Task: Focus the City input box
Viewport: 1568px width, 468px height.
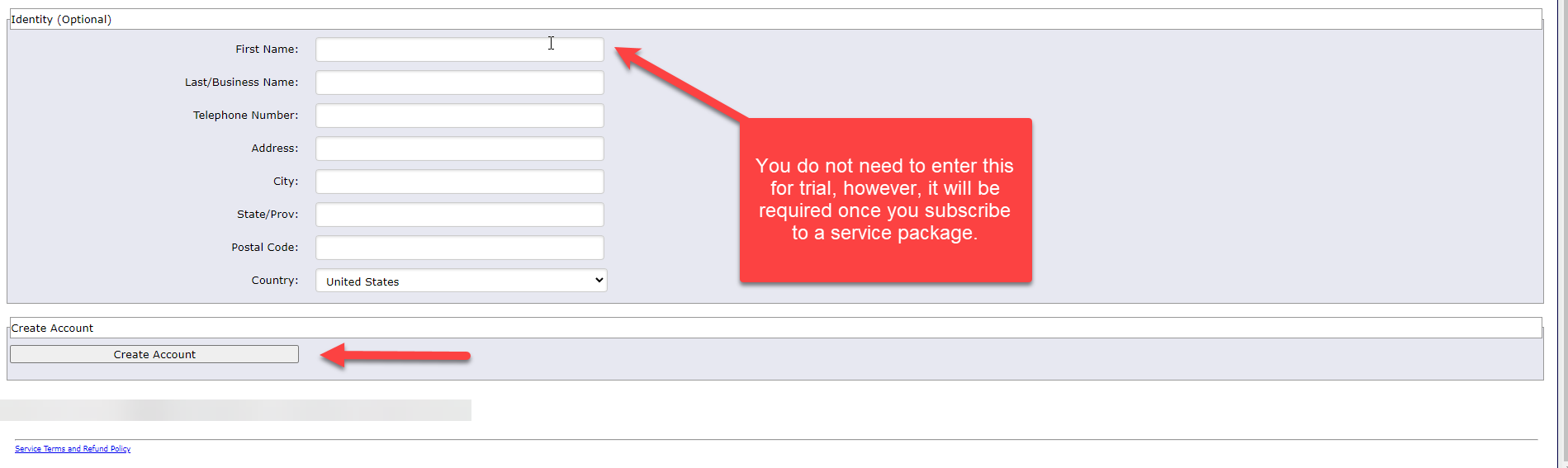Action: 459,182
